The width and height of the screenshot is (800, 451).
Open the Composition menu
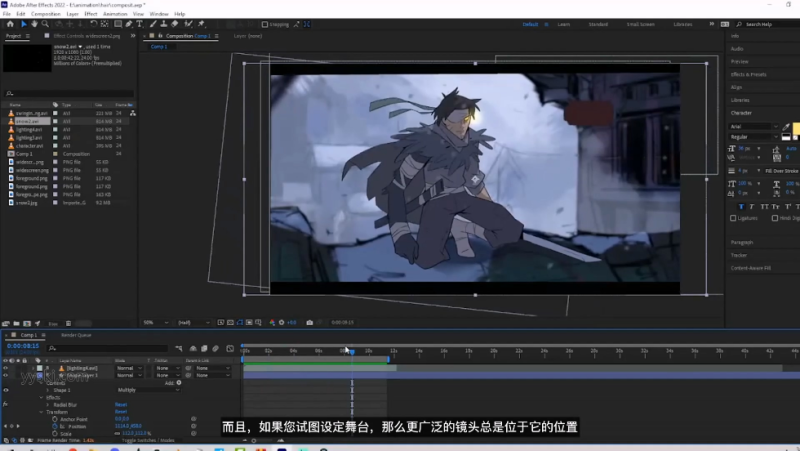[x=45, y=14]
